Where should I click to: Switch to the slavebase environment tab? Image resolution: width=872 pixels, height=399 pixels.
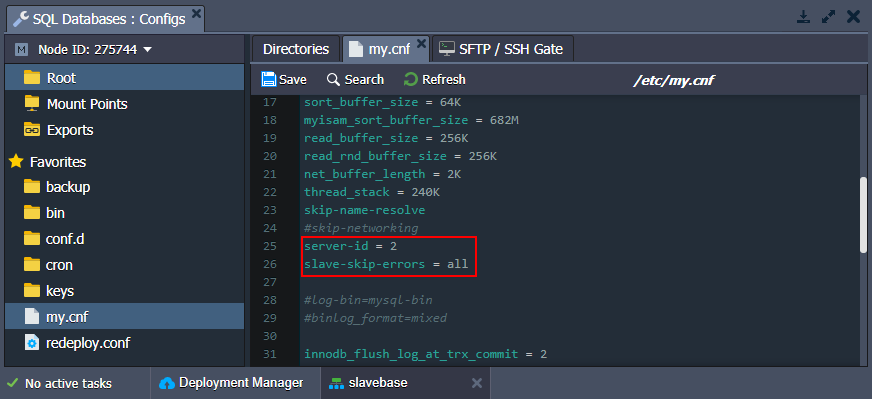pos(378,383)
